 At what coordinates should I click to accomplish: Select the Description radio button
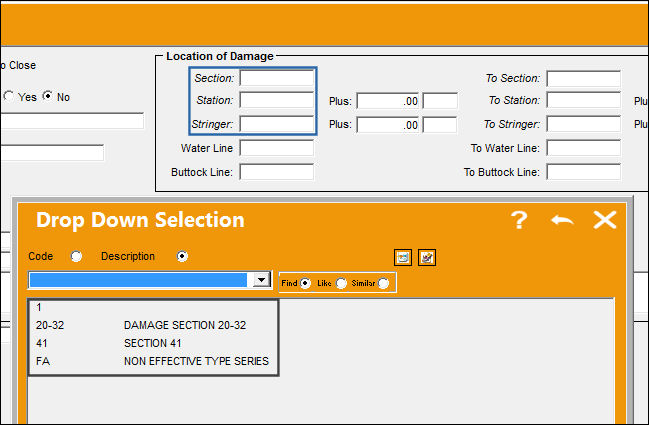[x=182, y=257]
